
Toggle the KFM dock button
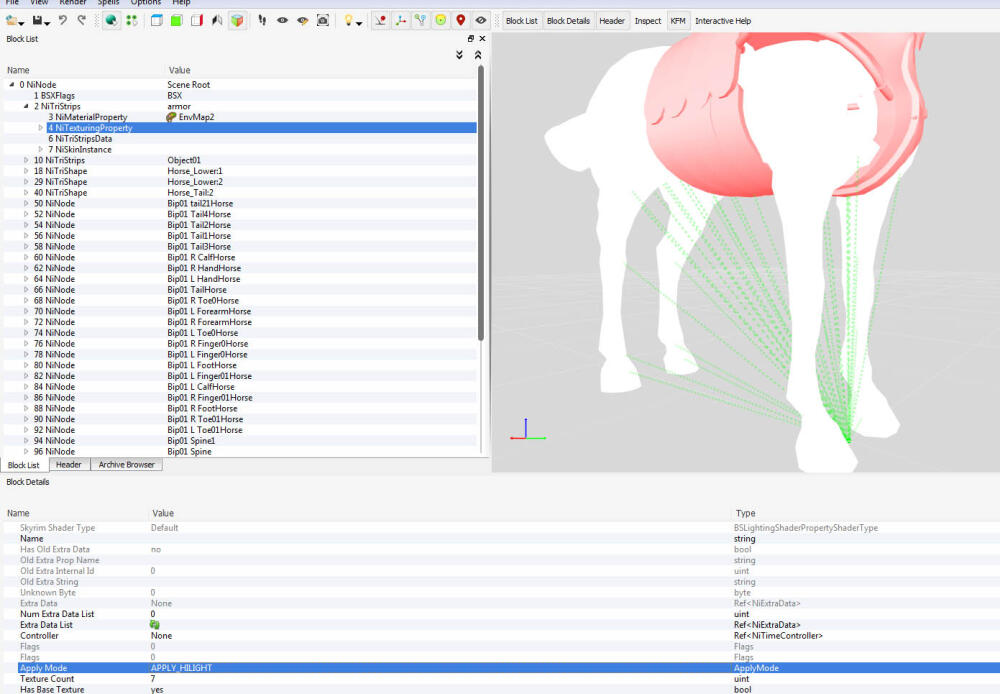coord(678,21)
